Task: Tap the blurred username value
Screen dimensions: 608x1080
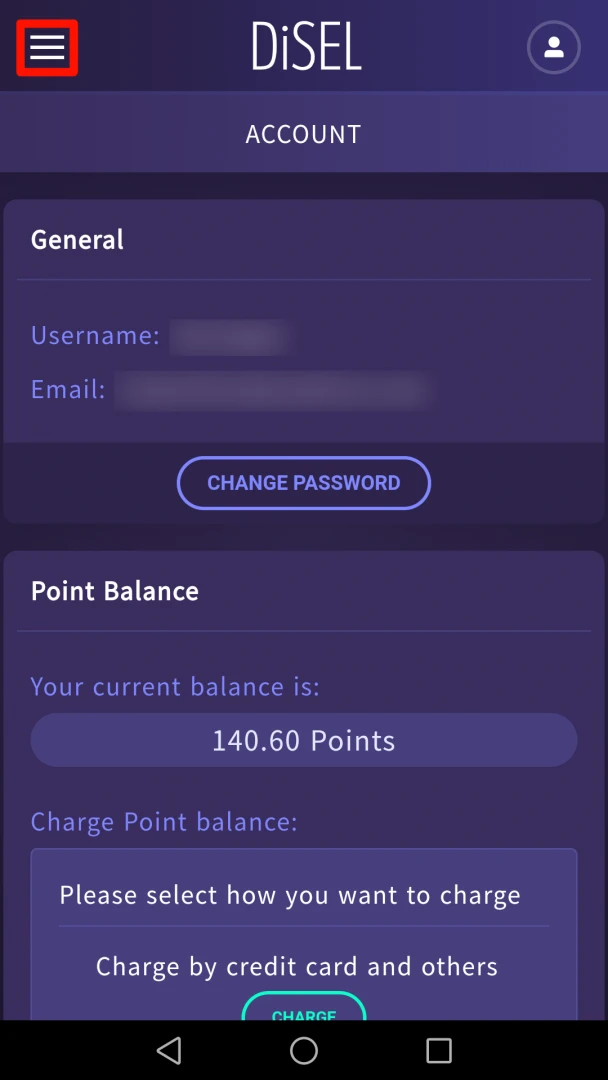Action: 230,337
